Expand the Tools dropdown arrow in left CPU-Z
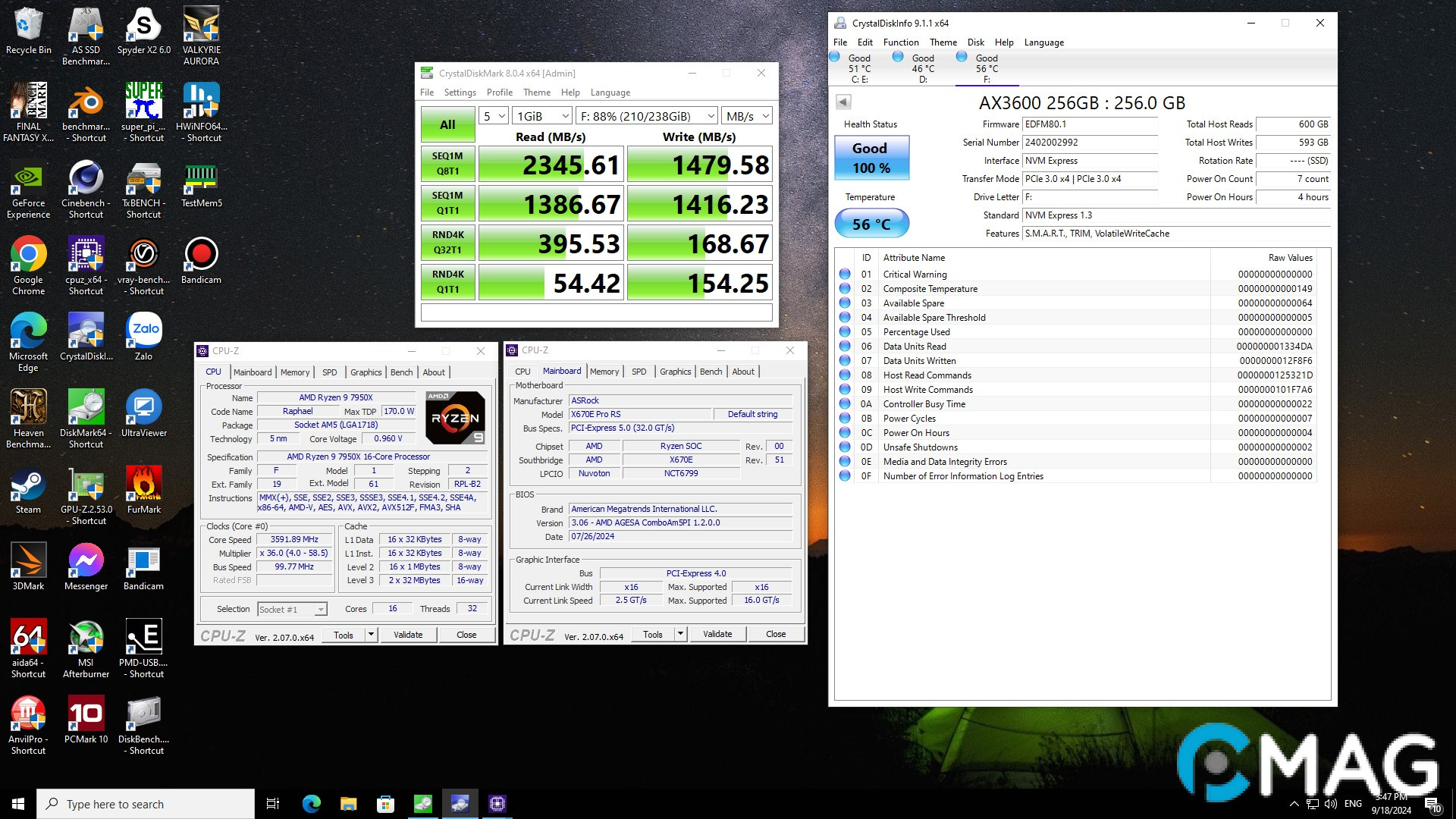Image resolution: width=1456 pixels, height=819 pixels. point(371,634)
